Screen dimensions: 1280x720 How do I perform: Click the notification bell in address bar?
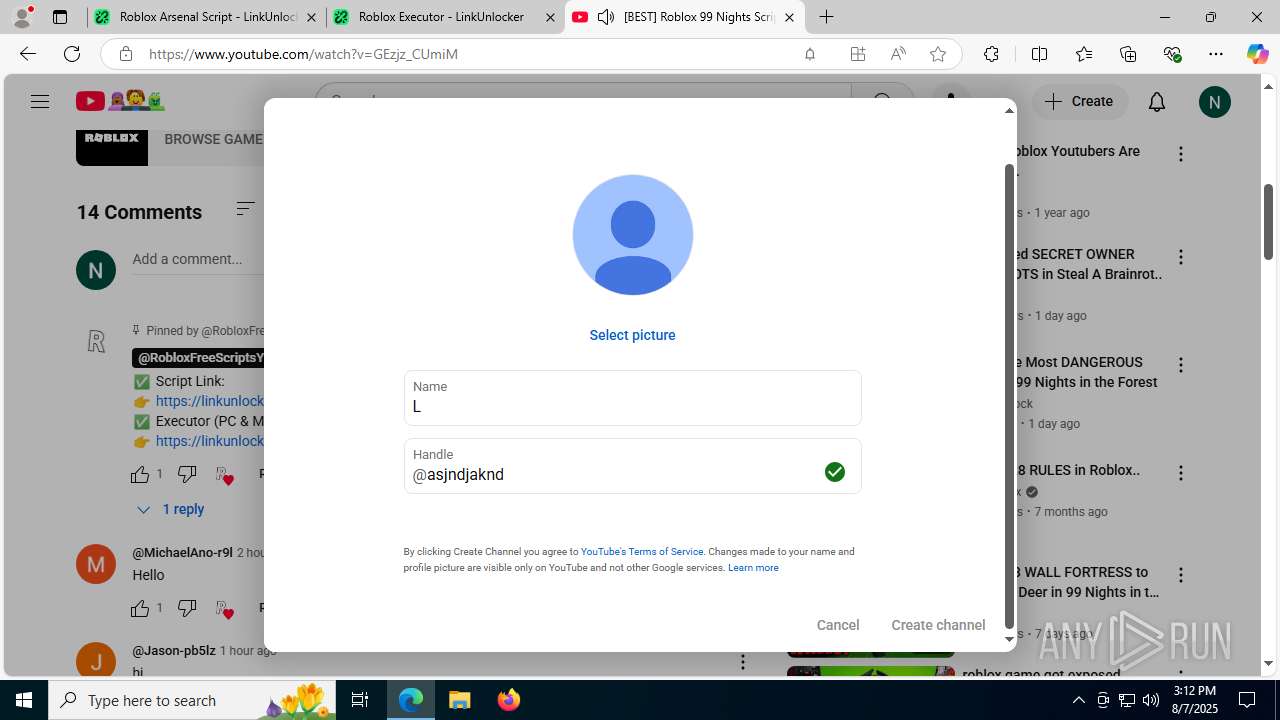pyautogui.click(x=810, y=54)
